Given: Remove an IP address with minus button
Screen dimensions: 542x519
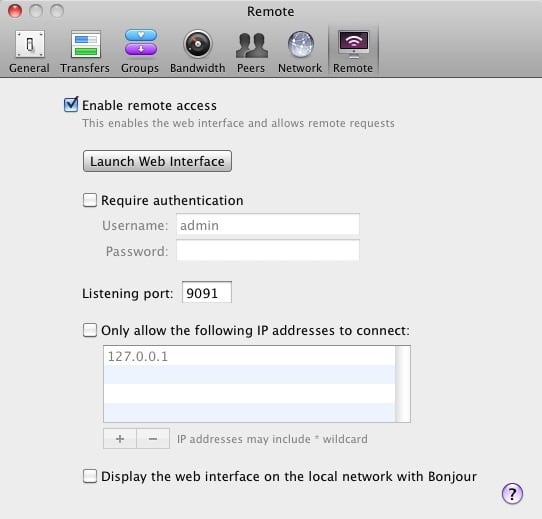Looking at the screenshot, I should [x=153, y=438].
